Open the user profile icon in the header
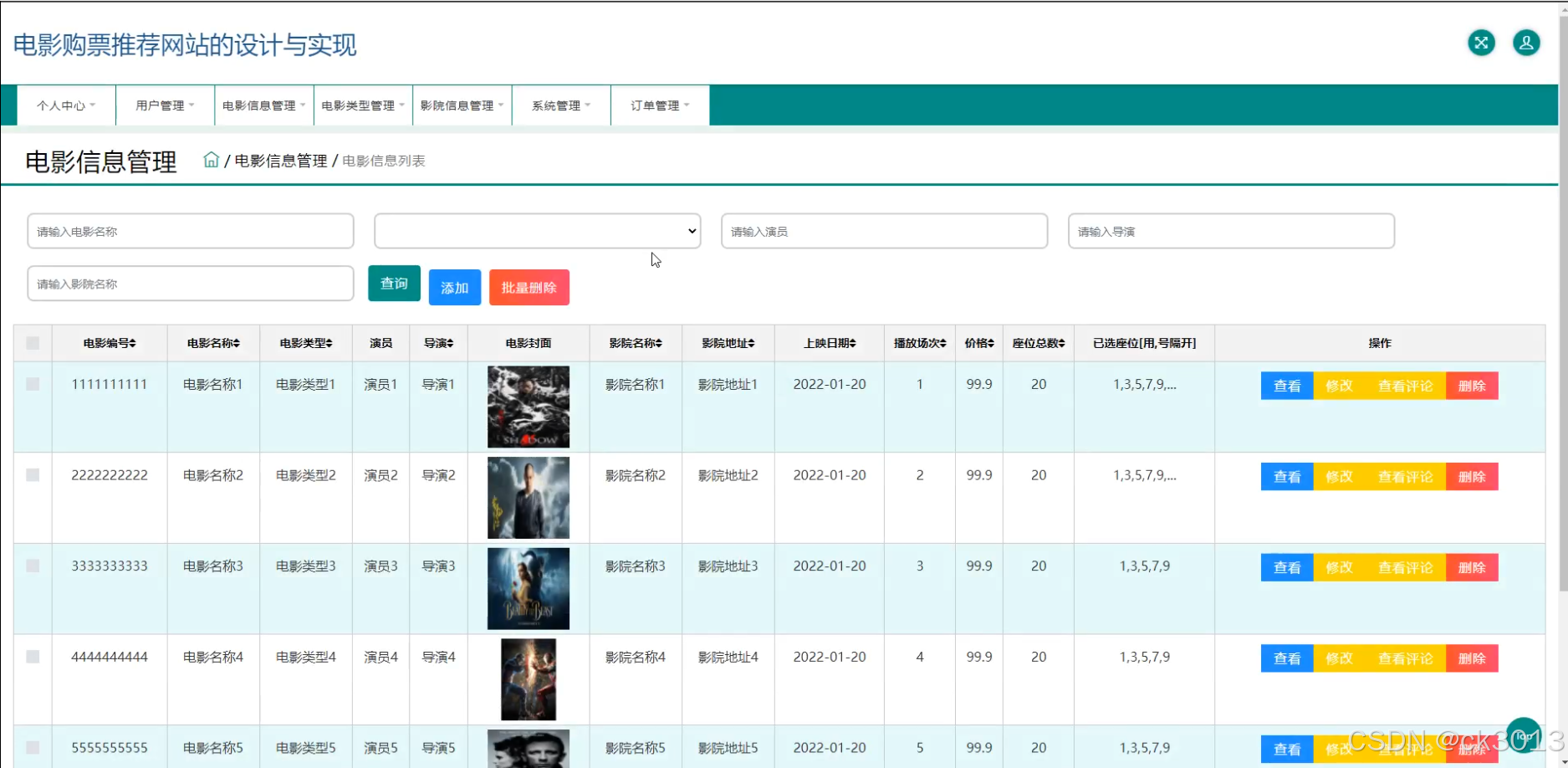 click(x=1526, y=43)
